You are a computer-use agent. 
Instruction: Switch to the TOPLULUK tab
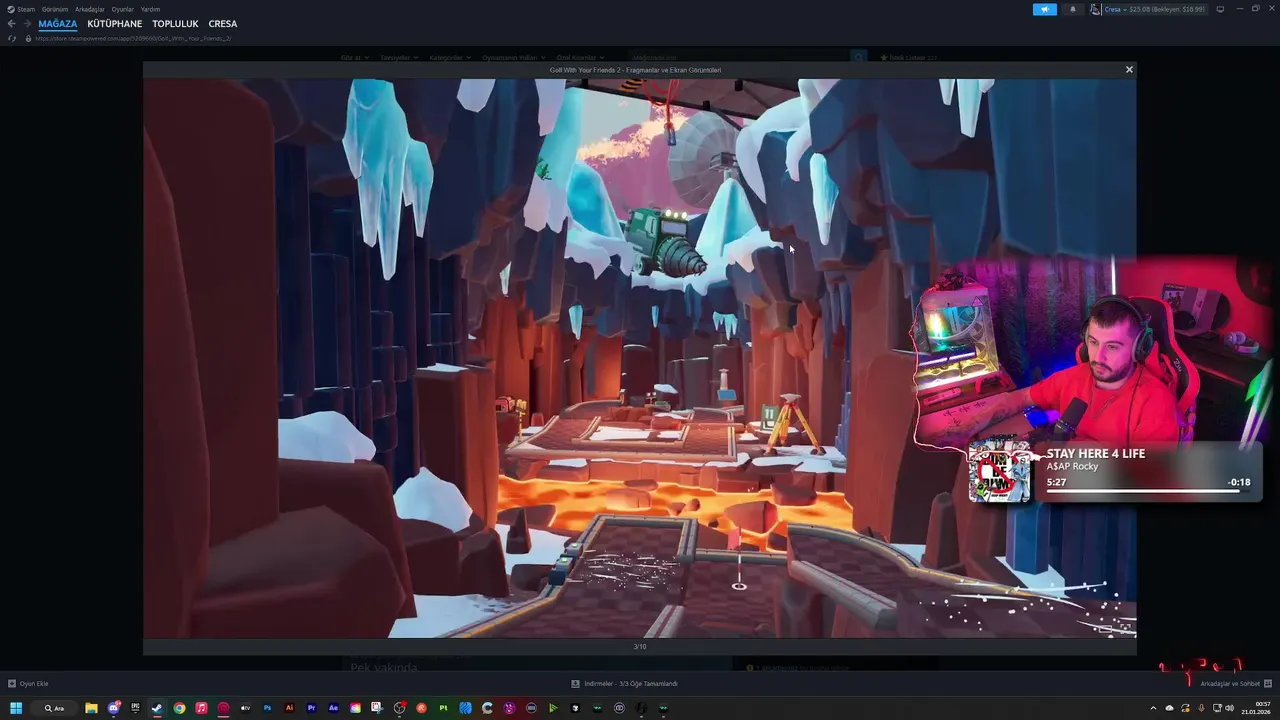point(175,24)
